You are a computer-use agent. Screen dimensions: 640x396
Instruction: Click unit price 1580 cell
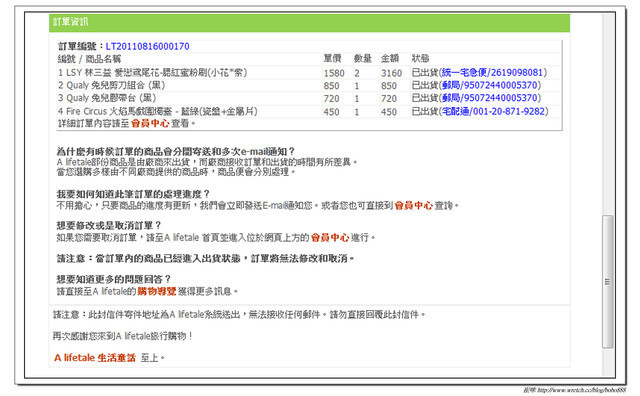point(334,73)
